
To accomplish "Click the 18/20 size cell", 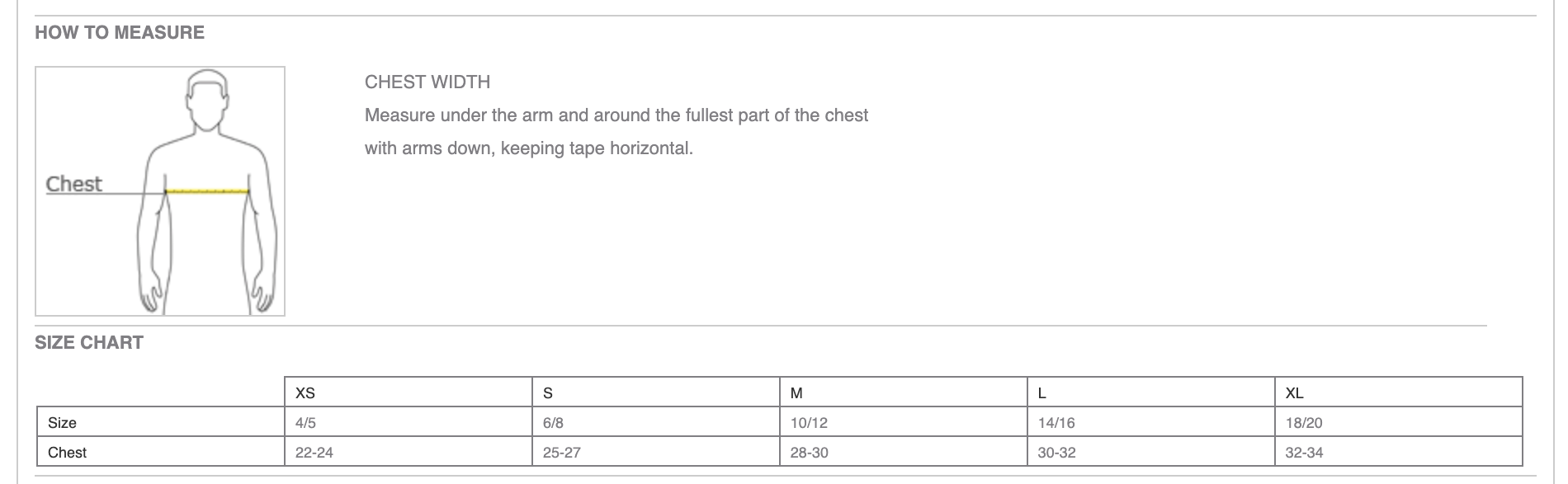I will pos(1304,423).
